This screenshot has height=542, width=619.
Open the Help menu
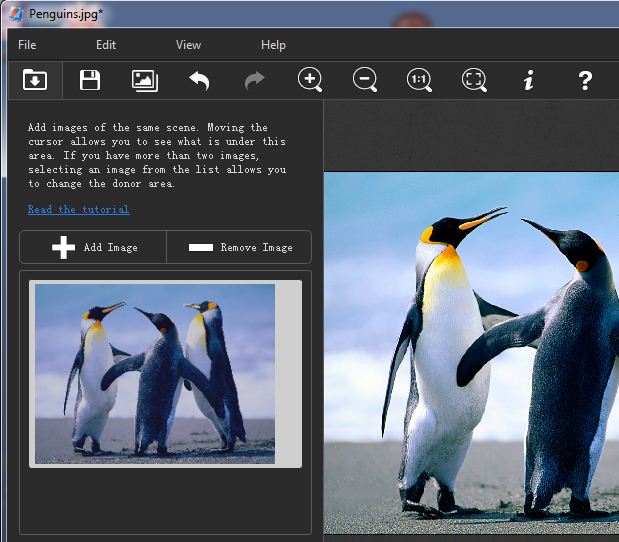[x=273, y=45]
